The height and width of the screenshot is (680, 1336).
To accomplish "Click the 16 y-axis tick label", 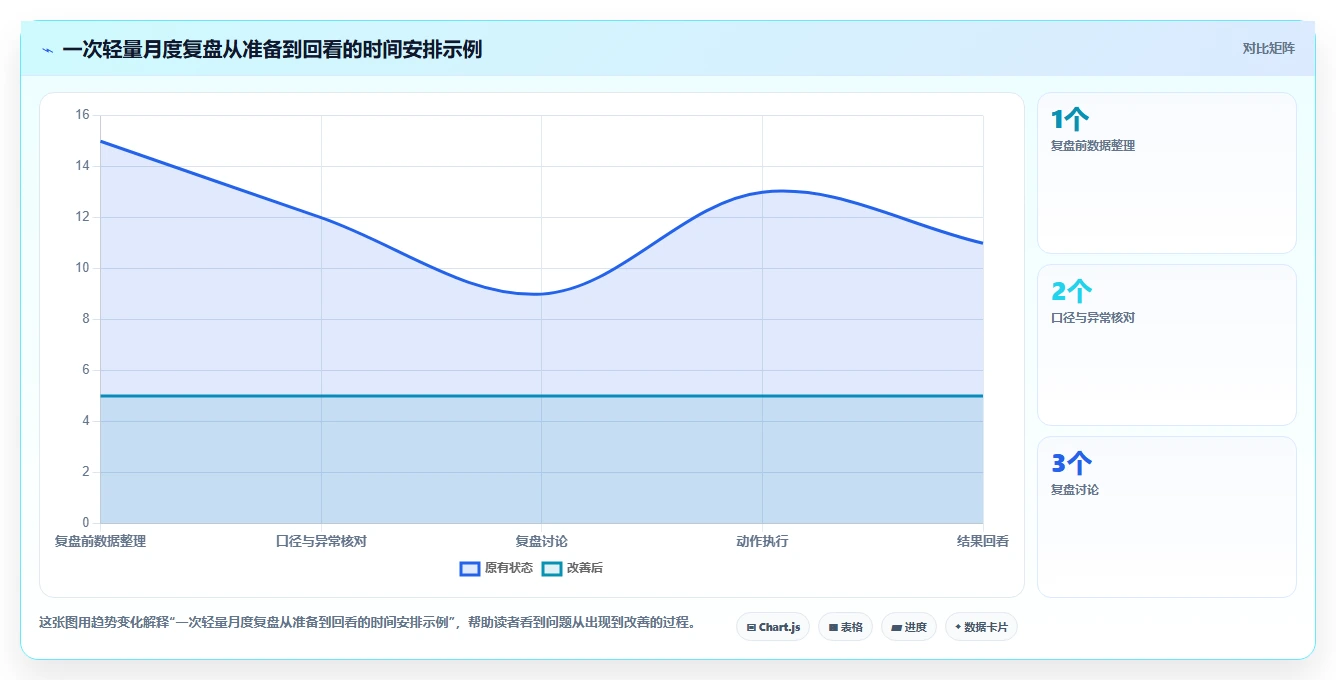I will (82, 115).
